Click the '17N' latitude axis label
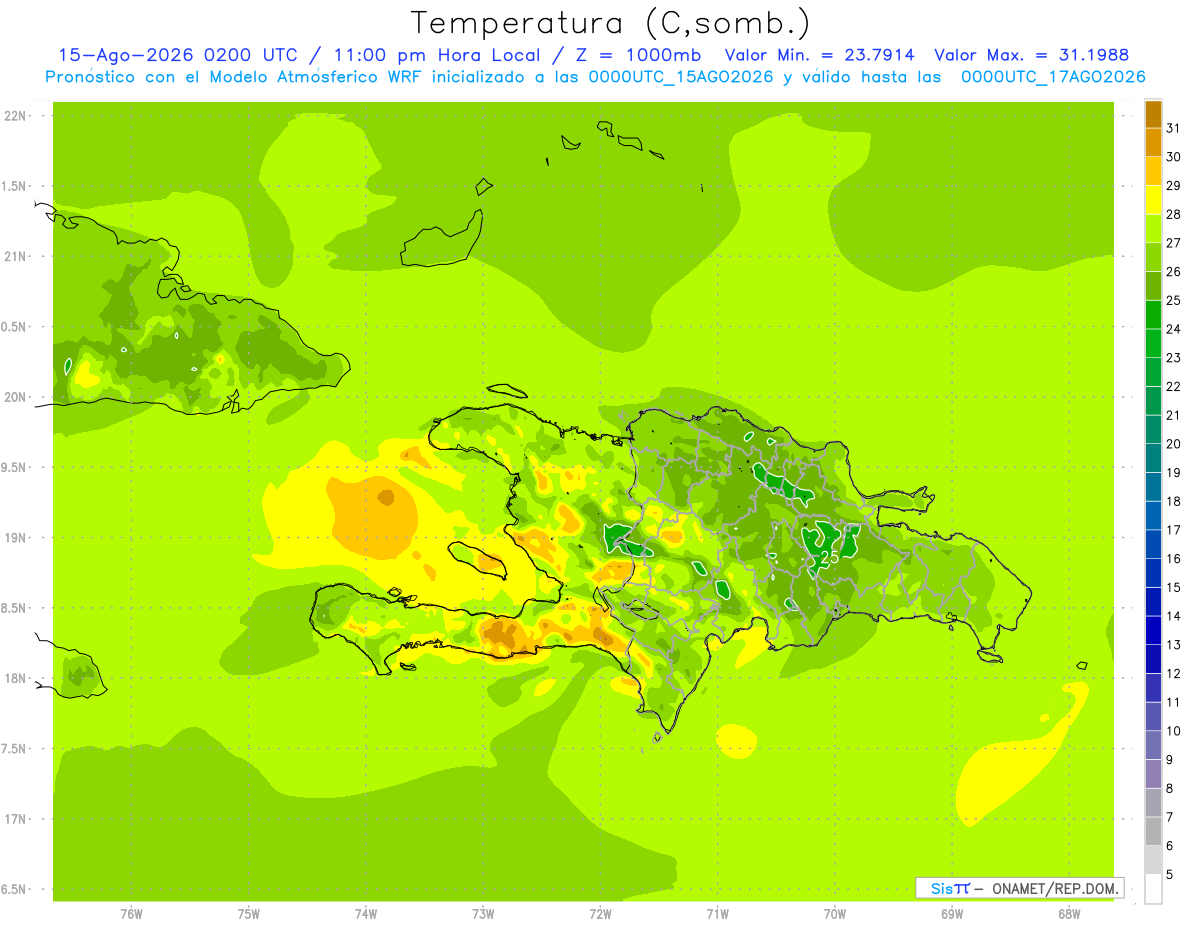Screen dimensions: 1200x927 [15, 819]
